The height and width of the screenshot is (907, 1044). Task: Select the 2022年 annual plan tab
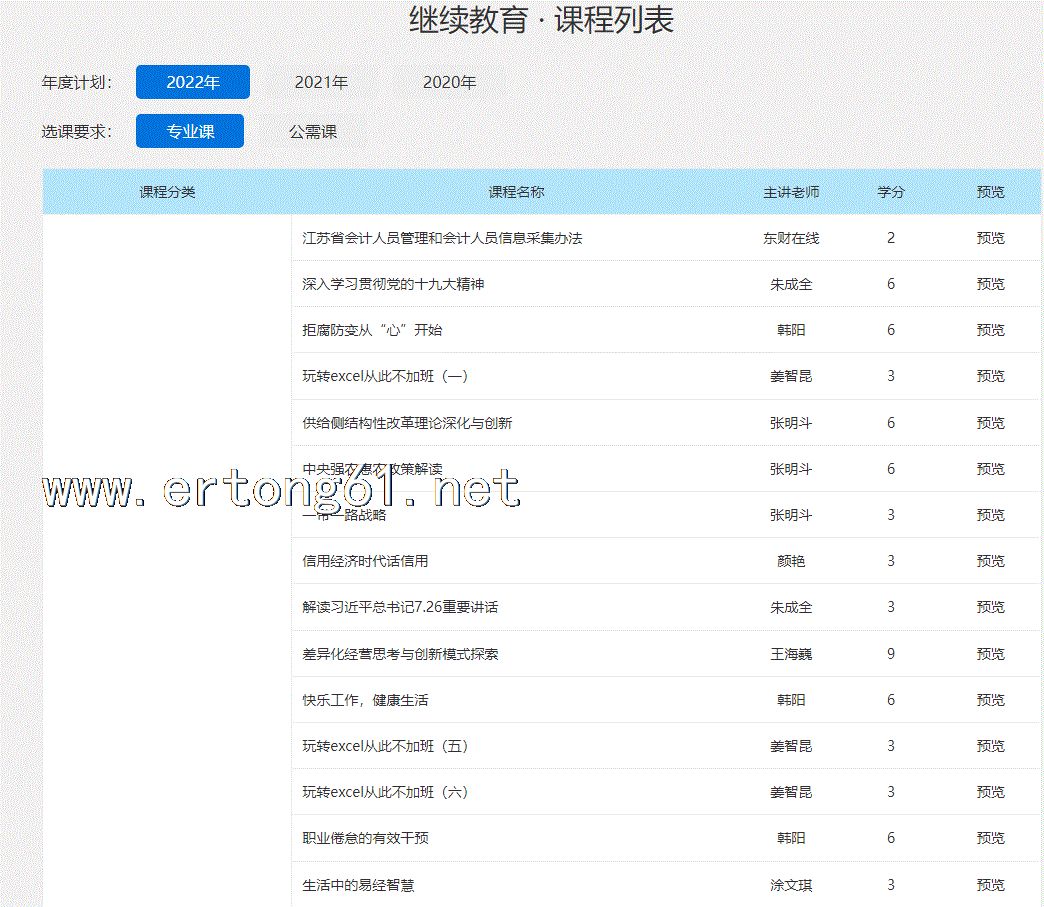click(x=193, y=82)
